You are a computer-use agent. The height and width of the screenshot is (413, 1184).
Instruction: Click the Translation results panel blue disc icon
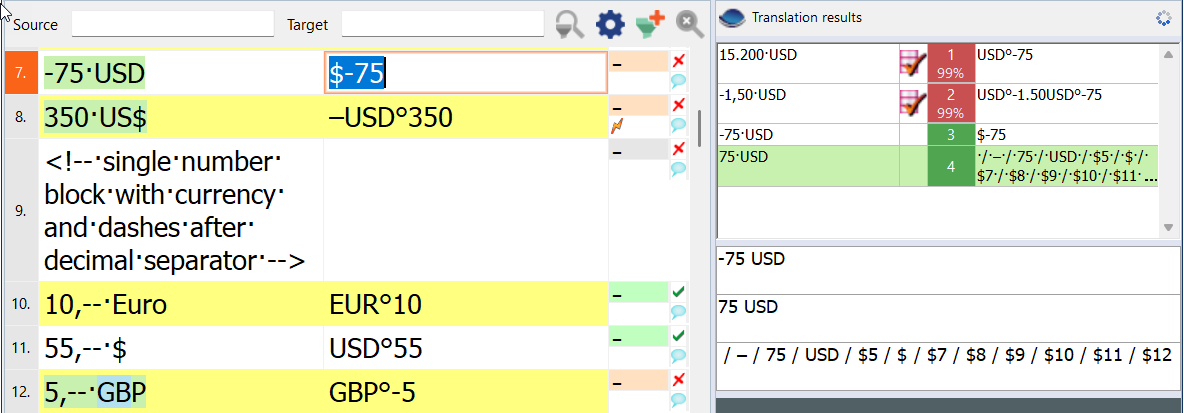[x=732, y=17]
